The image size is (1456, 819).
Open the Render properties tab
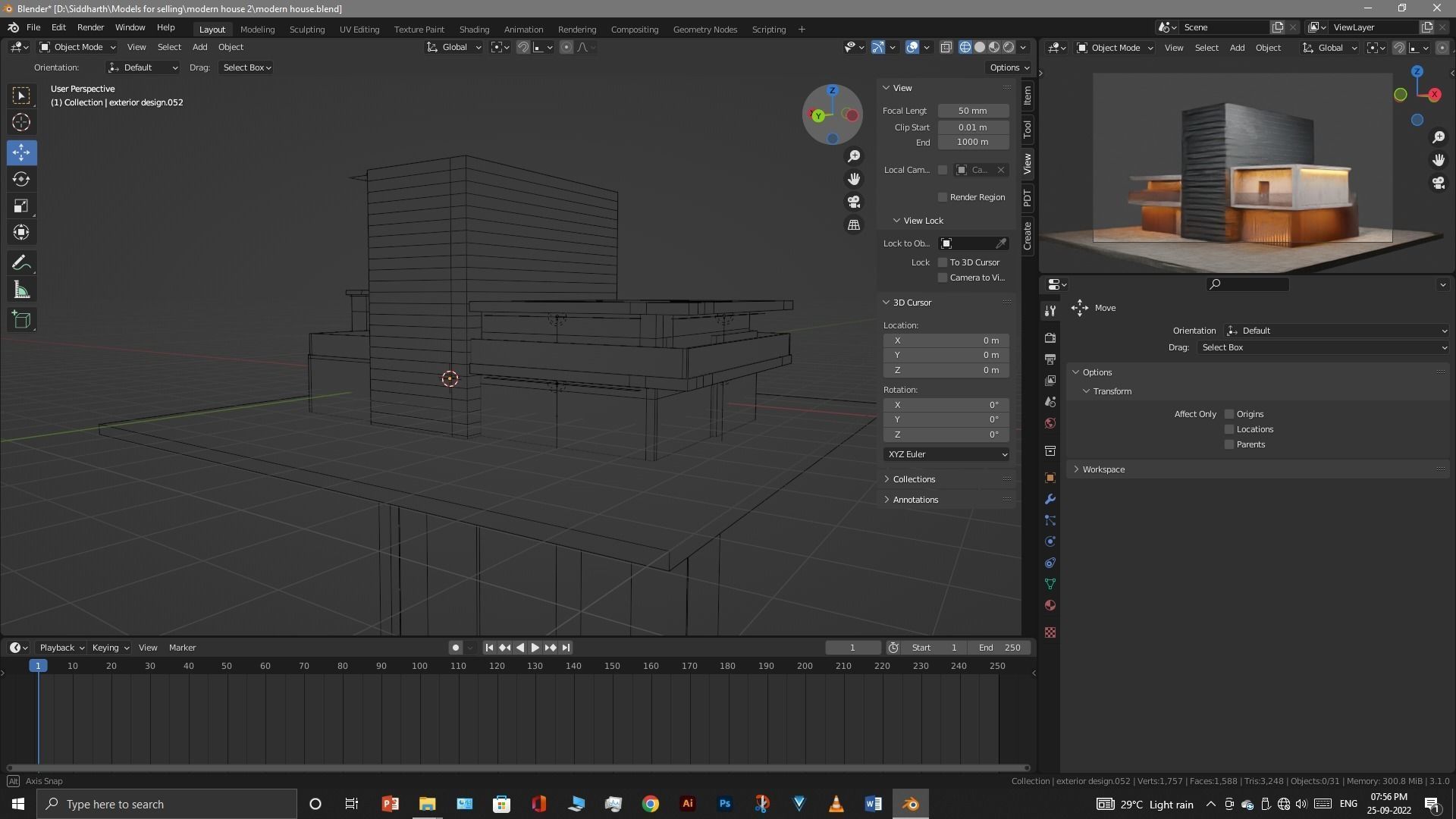(x=1050, y=337)
